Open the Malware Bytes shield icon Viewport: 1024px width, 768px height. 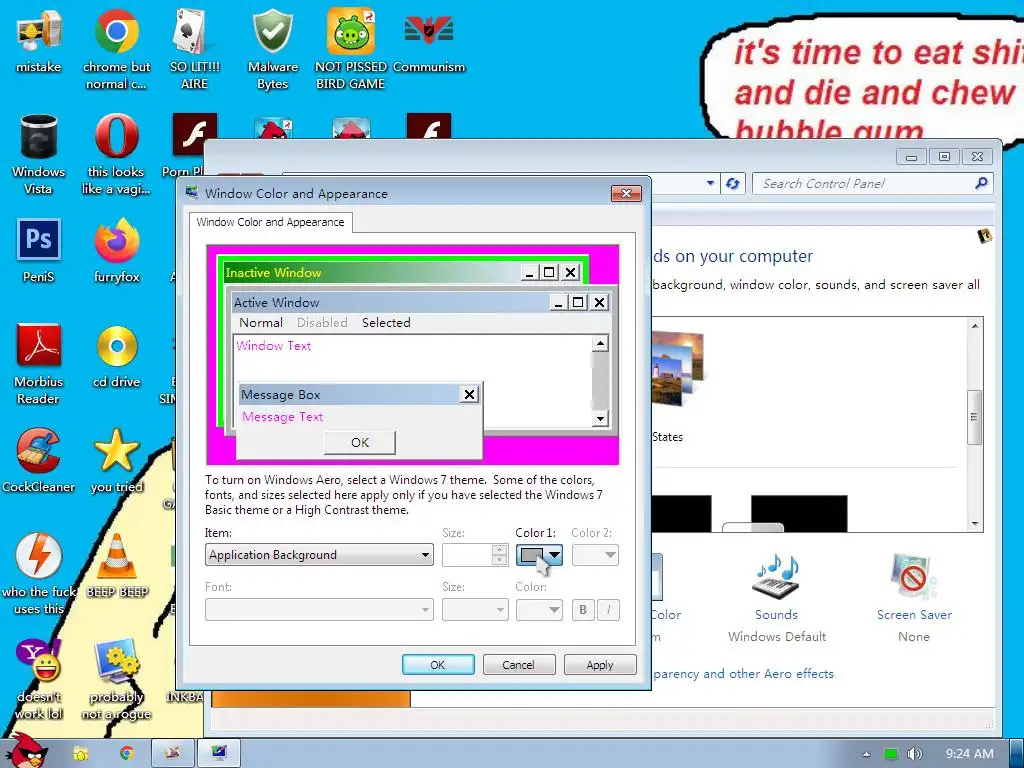click(272, 49)
